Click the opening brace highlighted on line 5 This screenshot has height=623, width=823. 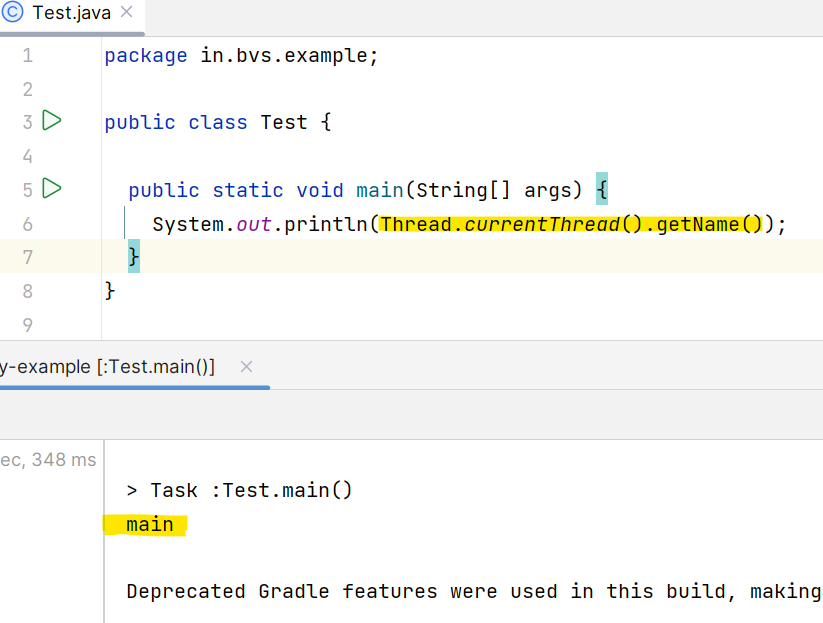(x=602, y=189)
